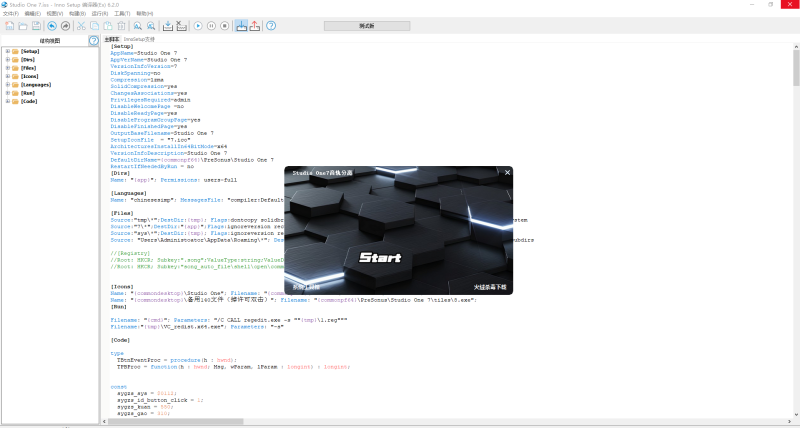Click the Copy icon in toolbar
The height and width of the screenshot is (428, 800).
pos(94,26)
